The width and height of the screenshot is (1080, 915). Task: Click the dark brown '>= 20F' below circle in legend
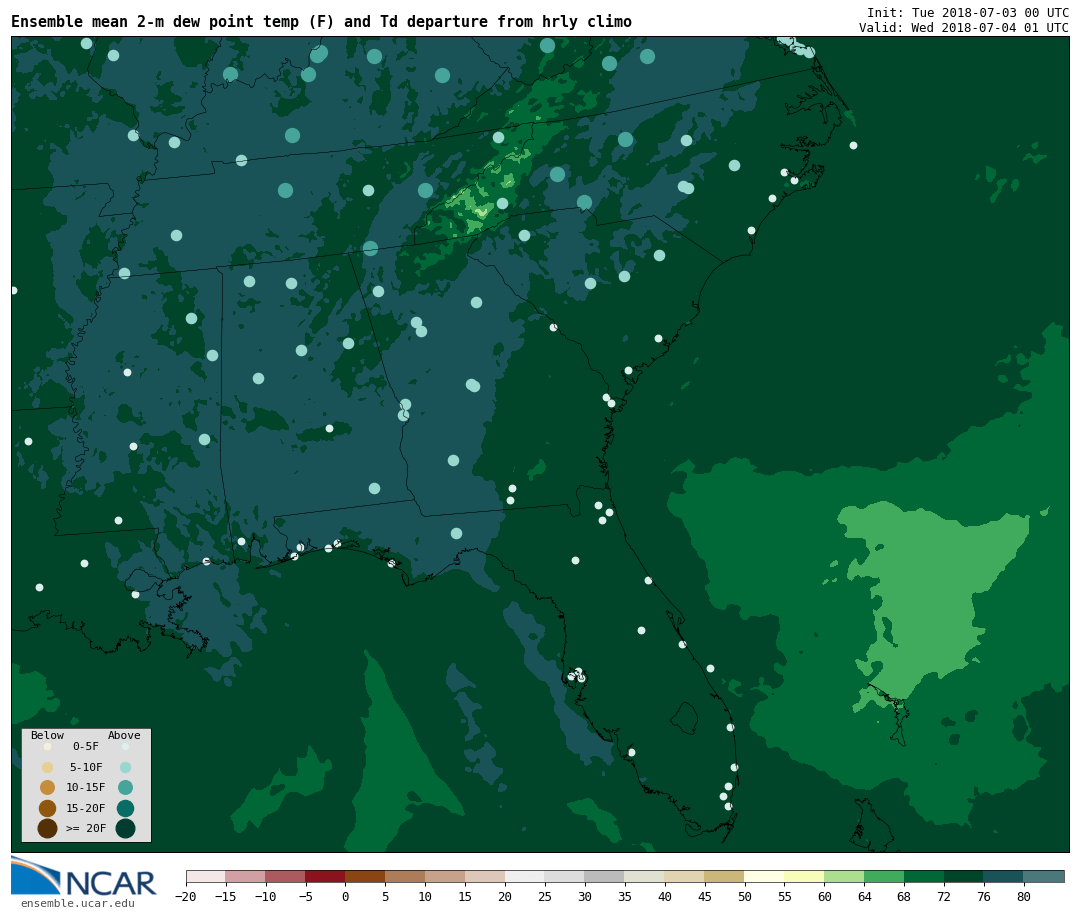(47, 828)
